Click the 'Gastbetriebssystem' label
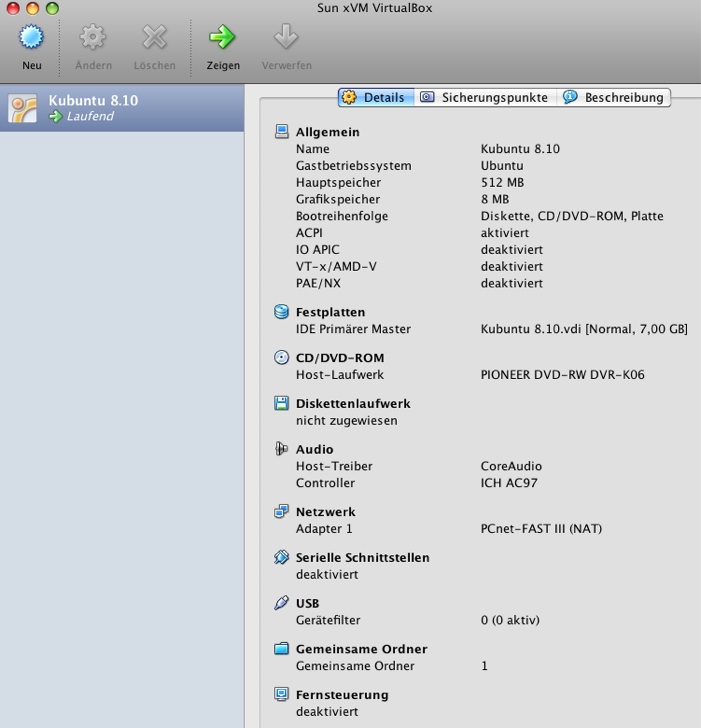The height and width of the screenshot is (728, 701). 353,166
